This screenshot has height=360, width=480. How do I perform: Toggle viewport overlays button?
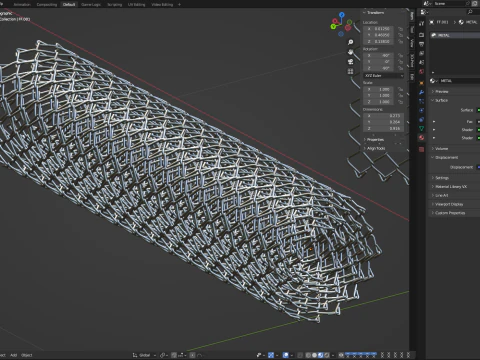tap(286, 355)
